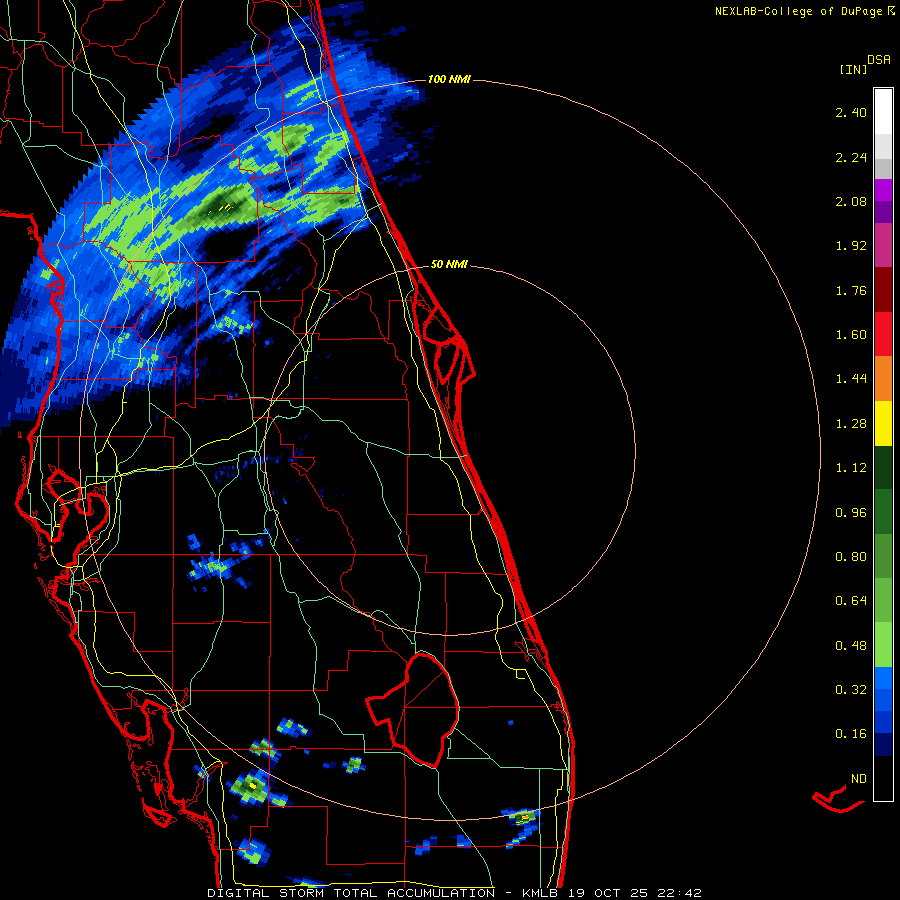The image size is (900, 900).
Task: Select the bright red swatch in color scale
Action: pos(883,334)
